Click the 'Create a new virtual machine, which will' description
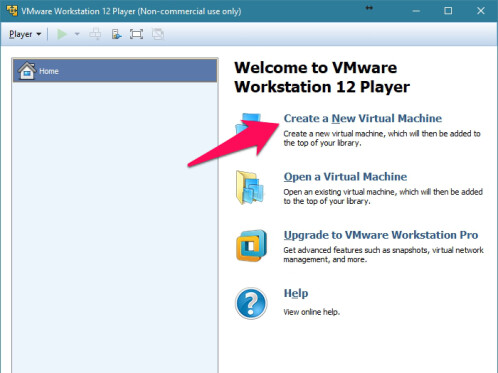Screen dimensions: 498x373 (382, 138)
